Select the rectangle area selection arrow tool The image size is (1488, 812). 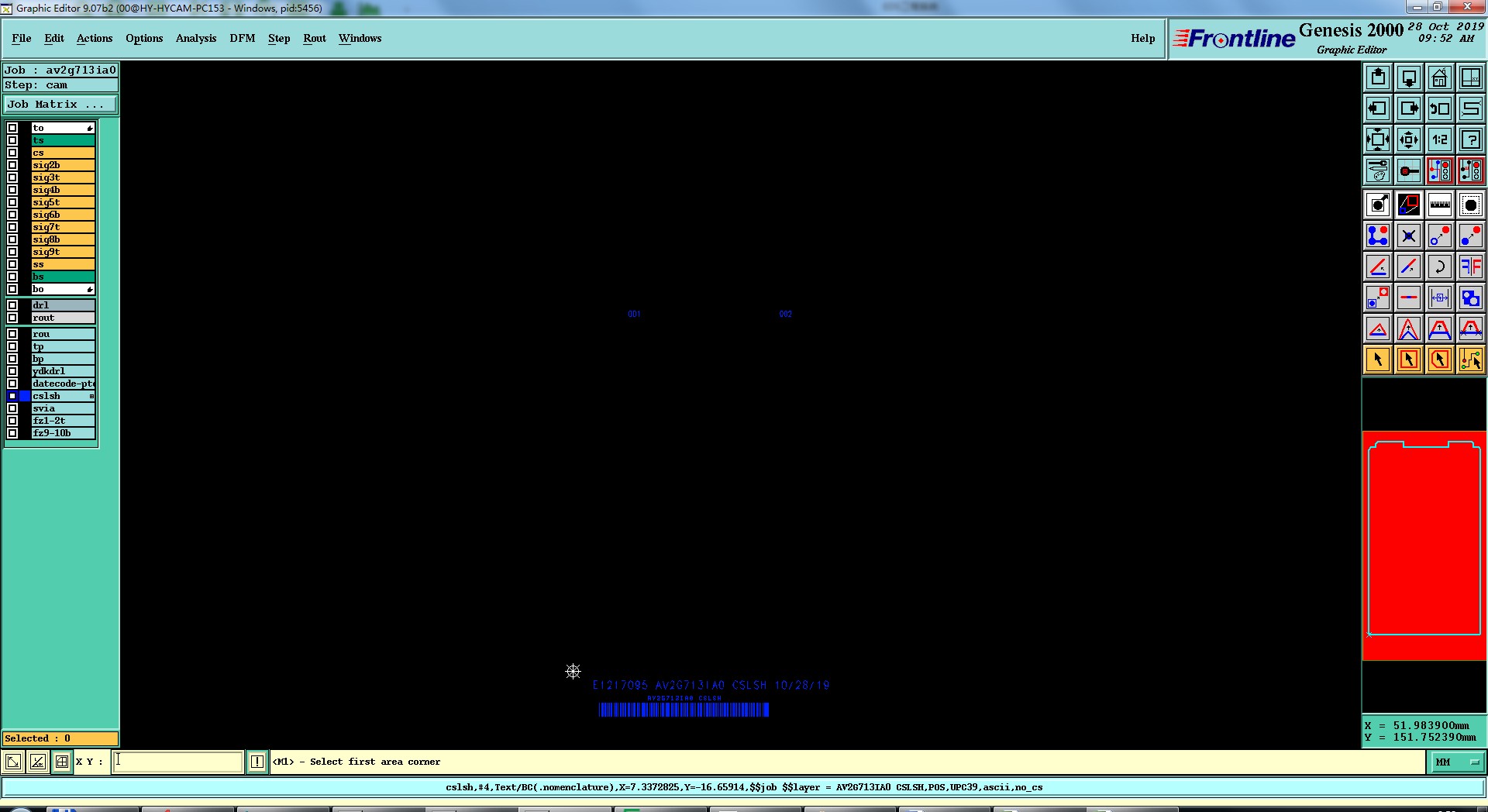point(1409,360)
